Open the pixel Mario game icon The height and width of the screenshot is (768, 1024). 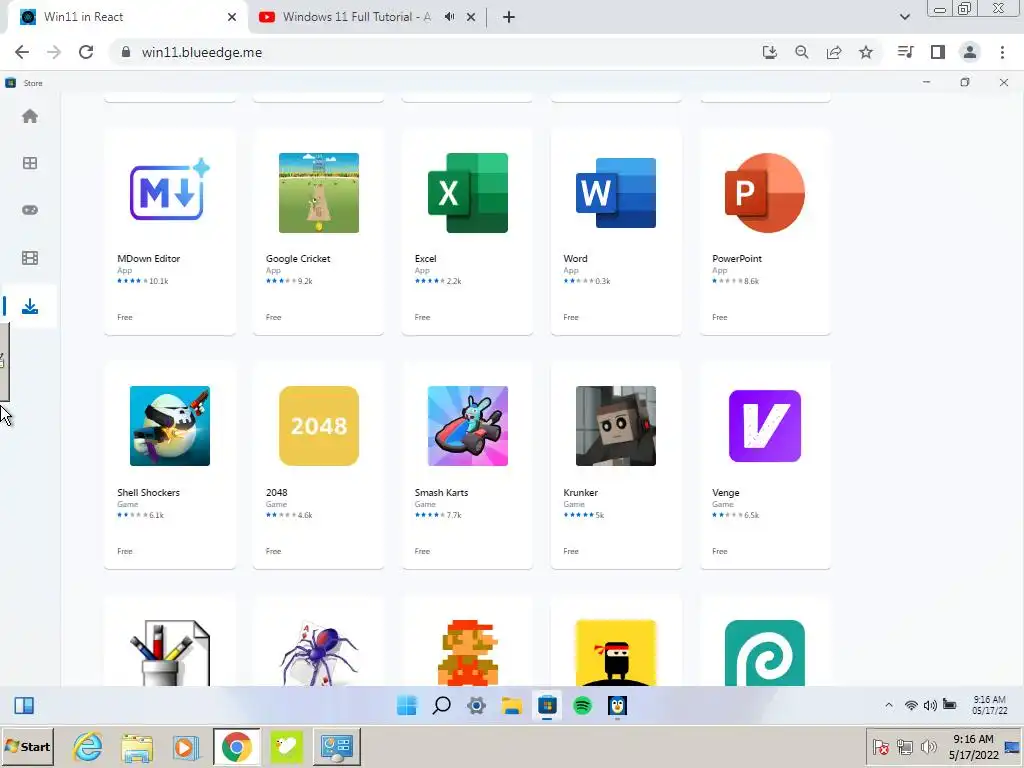click(468, 652)
